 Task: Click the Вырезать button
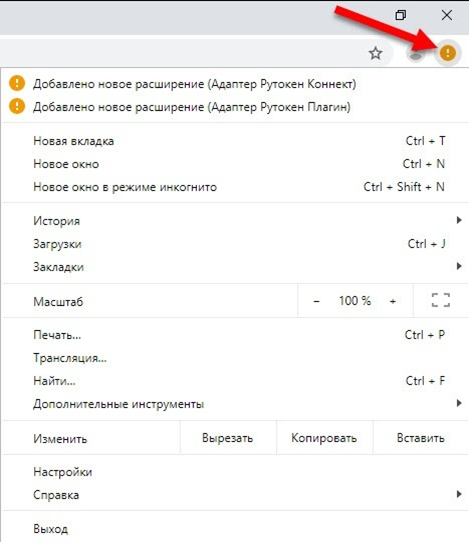pyautogui.click(x=228, y=438)
